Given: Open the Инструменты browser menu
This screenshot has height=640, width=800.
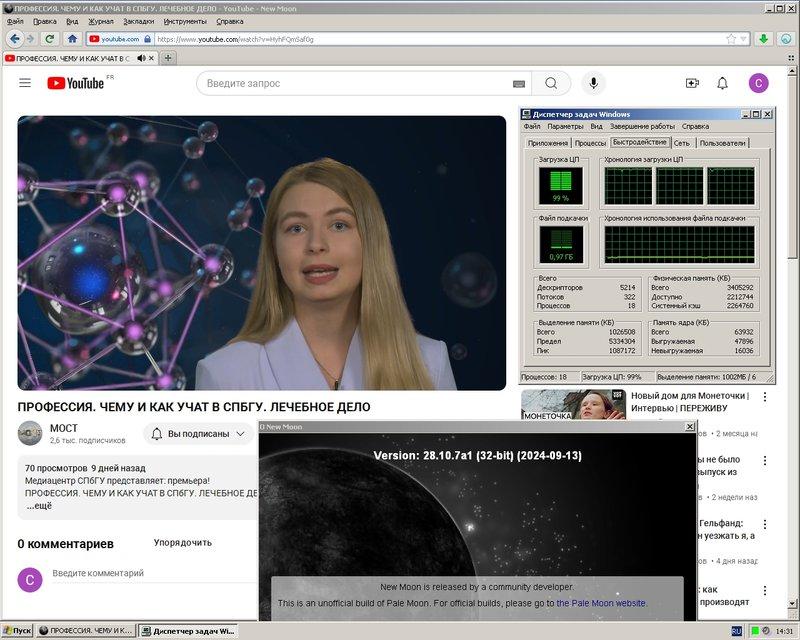Looking at the screenshot, I should (x=185, y=21).
